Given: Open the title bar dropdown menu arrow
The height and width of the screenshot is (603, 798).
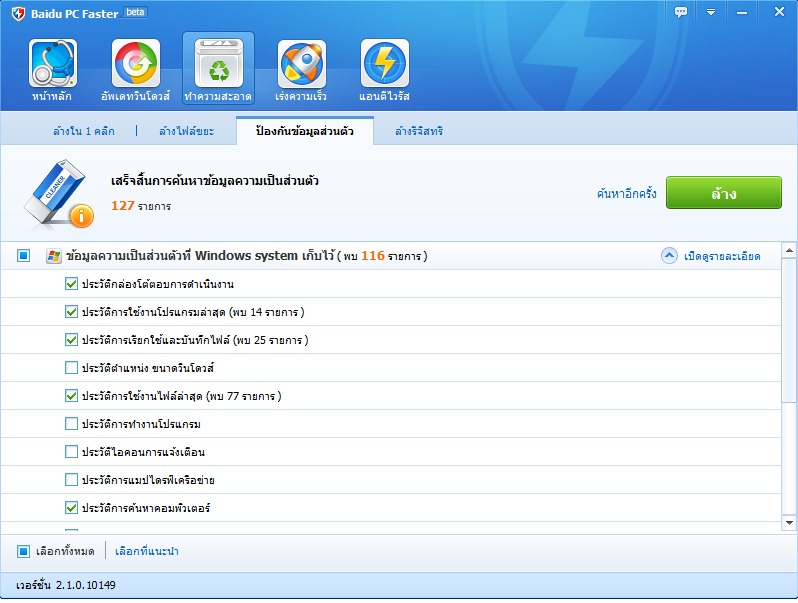Looking at the screenshot, I should click(711, 12).
